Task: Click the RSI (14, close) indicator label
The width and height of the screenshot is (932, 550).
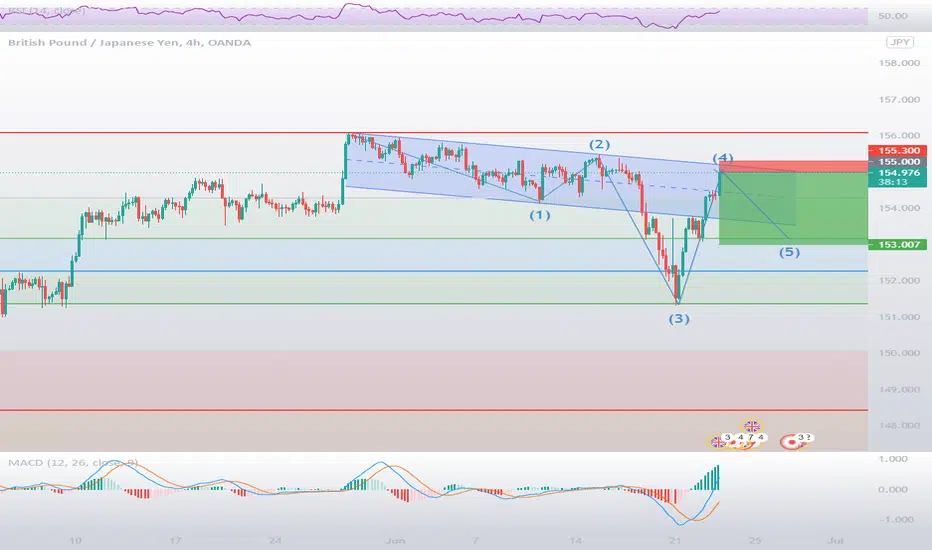Action: (46, 11)
